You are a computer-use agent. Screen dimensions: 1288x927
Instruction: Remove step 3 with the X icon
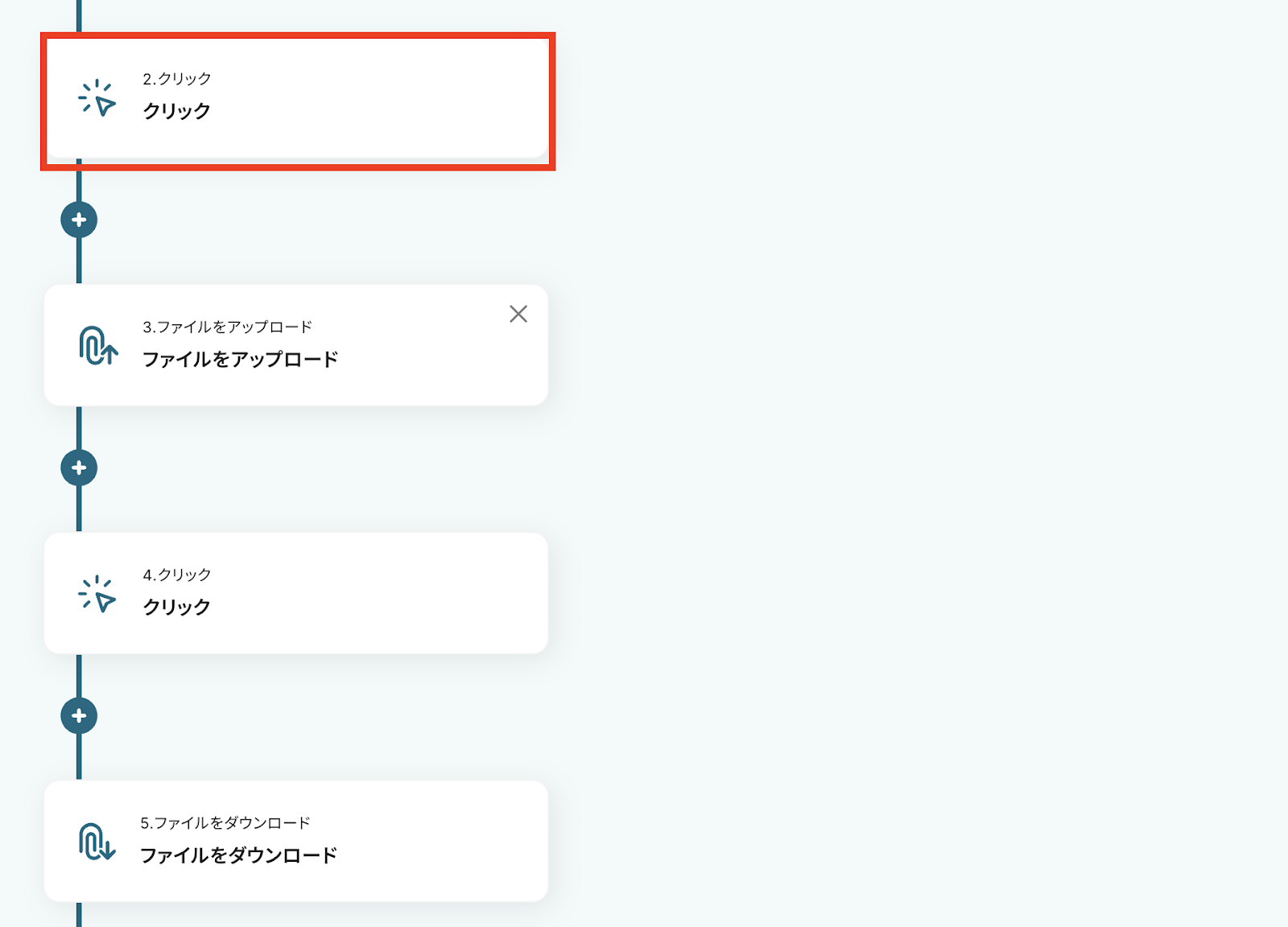pyautogui.click(x=518, y=314)
